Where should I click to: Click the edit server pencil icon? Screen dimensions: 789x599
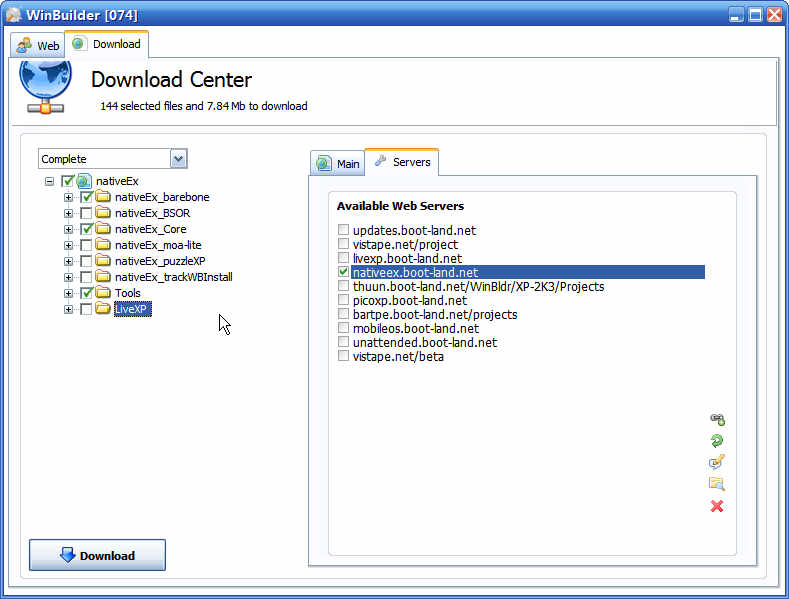(717, 462)
